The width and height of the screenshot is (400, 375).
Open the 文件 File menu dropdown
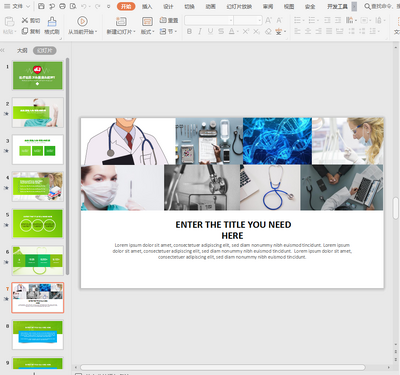coord(17,6)
